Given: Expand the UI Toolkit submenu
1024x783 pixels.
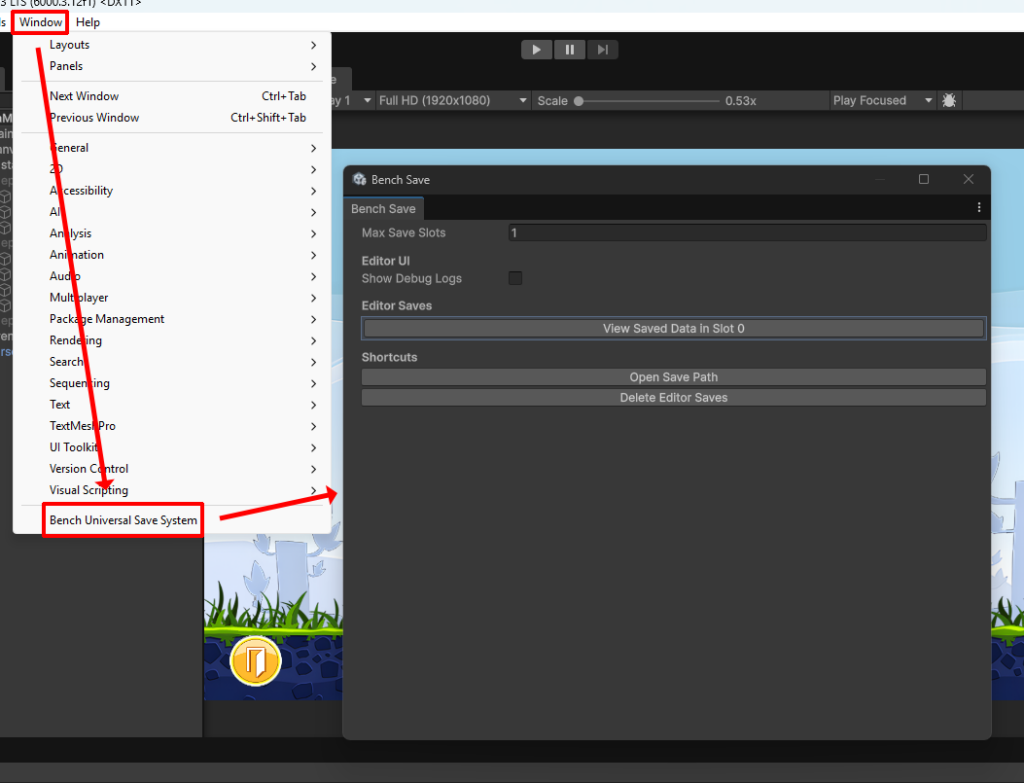Looking at the screenshot, I should [x=172, y=448].
